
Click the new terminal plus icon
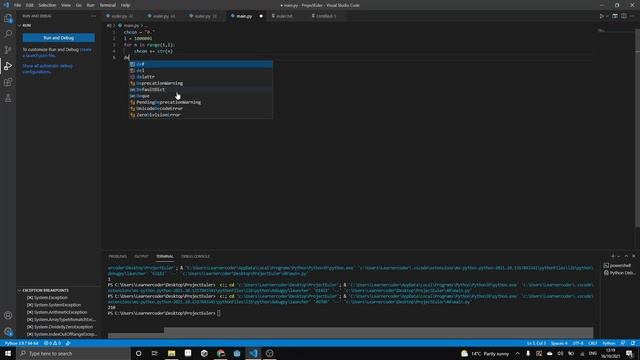(x=612, y=256)
